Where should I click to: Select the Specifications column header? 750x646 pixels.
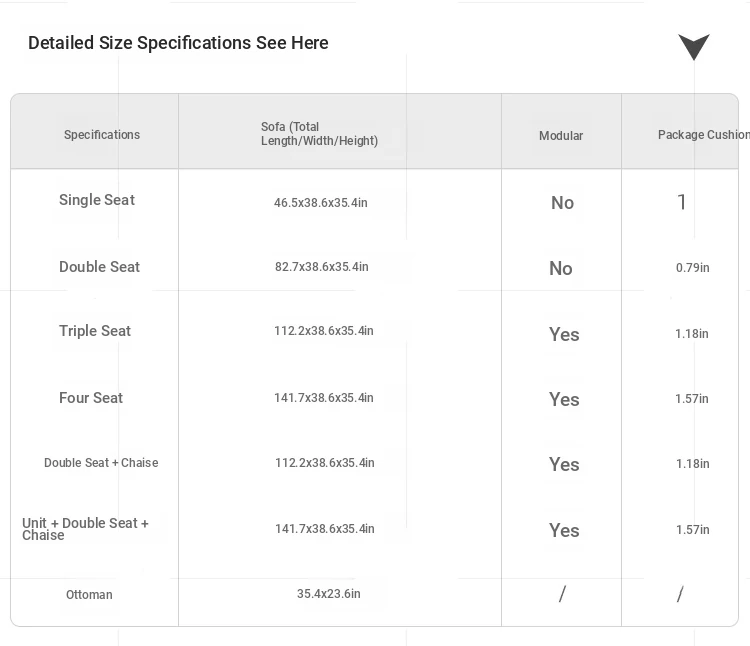102,135
